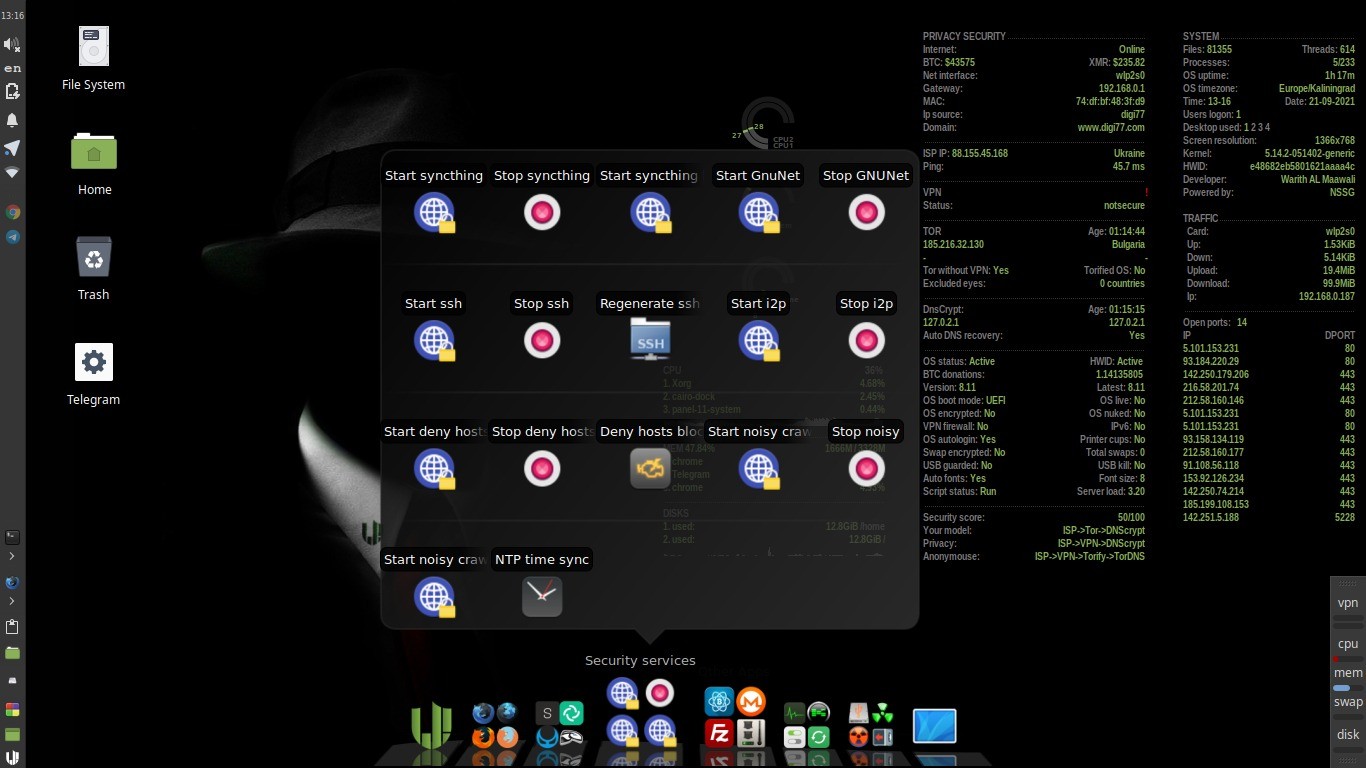Start the i2p service
Screen dimensions: 1366x768
point(758,340)
